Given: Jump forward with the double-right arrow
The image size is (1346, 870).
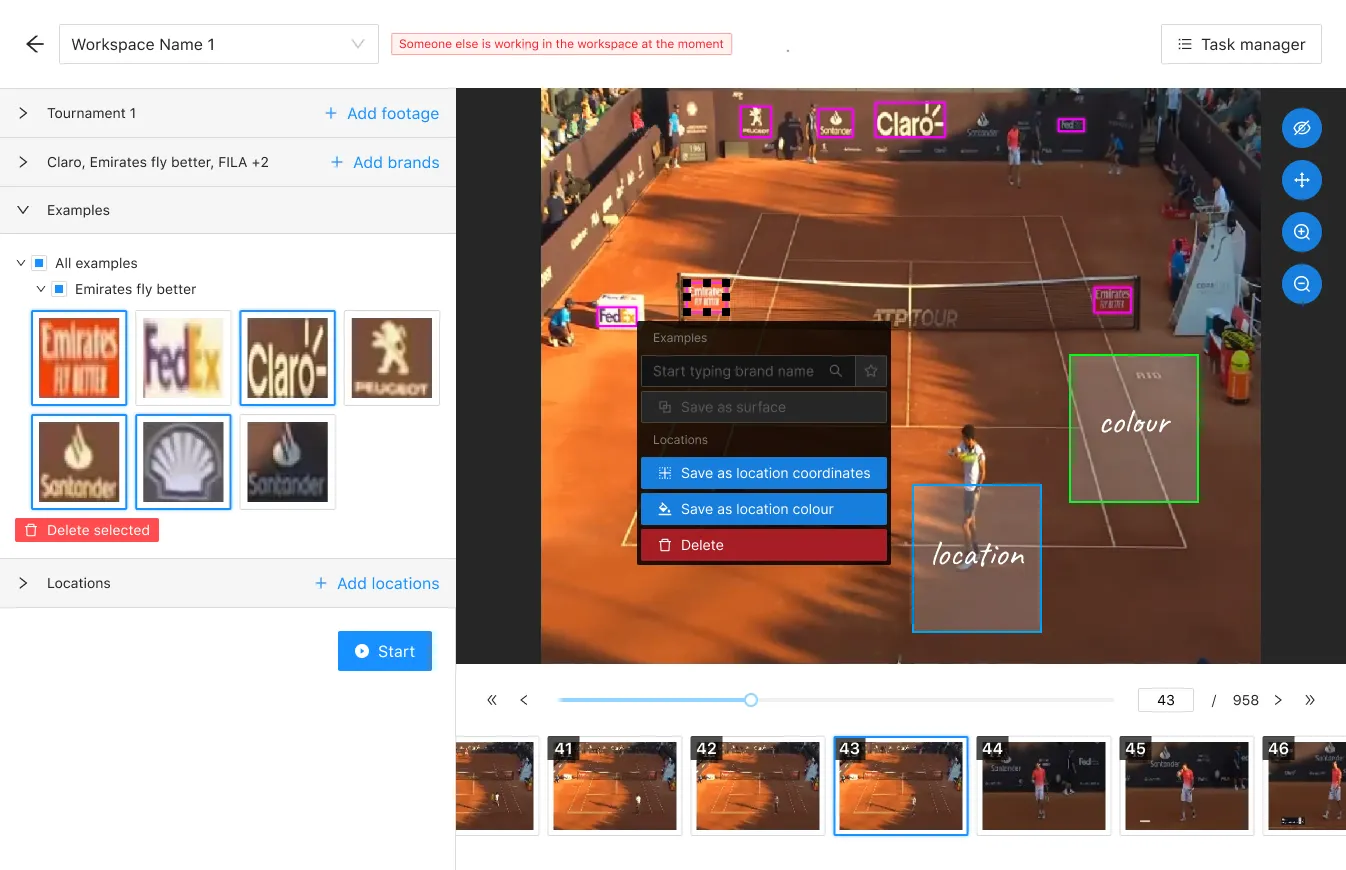Looking at the screenshot, I should [1310, 700].
